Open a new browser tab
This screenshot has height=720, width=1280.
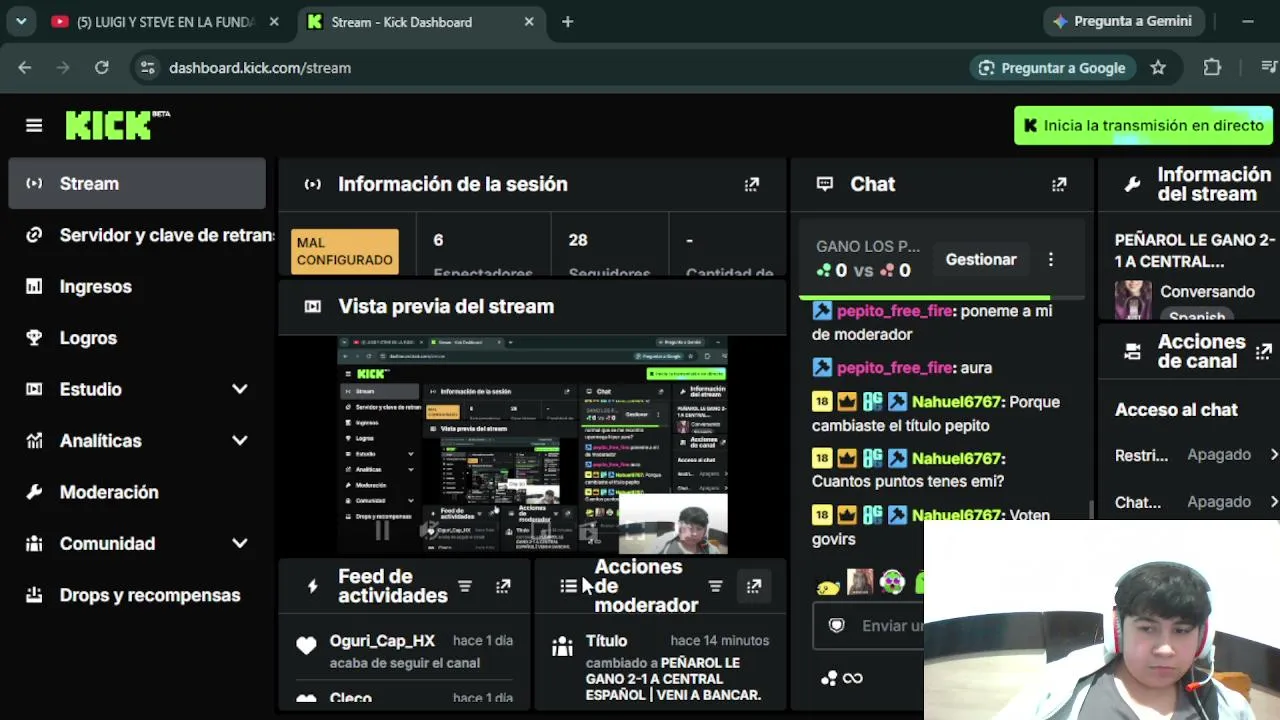567,22
